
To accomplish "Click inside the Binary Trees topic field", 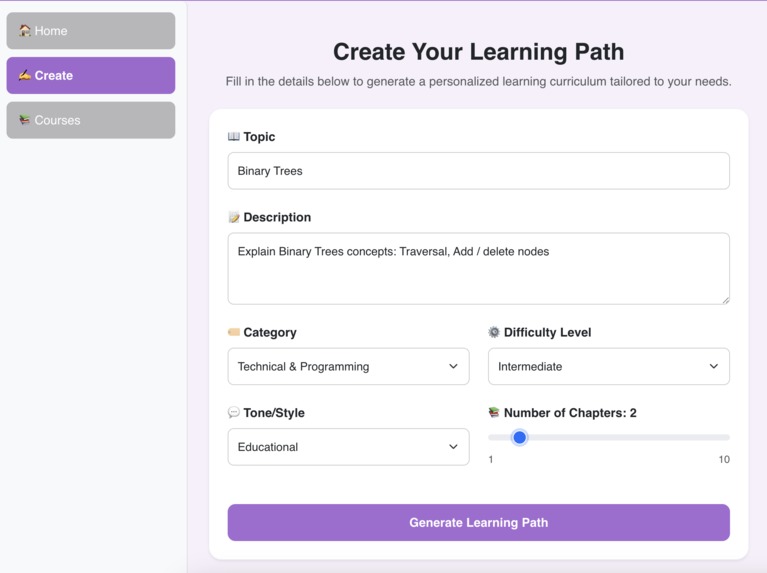I will click(x=478, y=171).
